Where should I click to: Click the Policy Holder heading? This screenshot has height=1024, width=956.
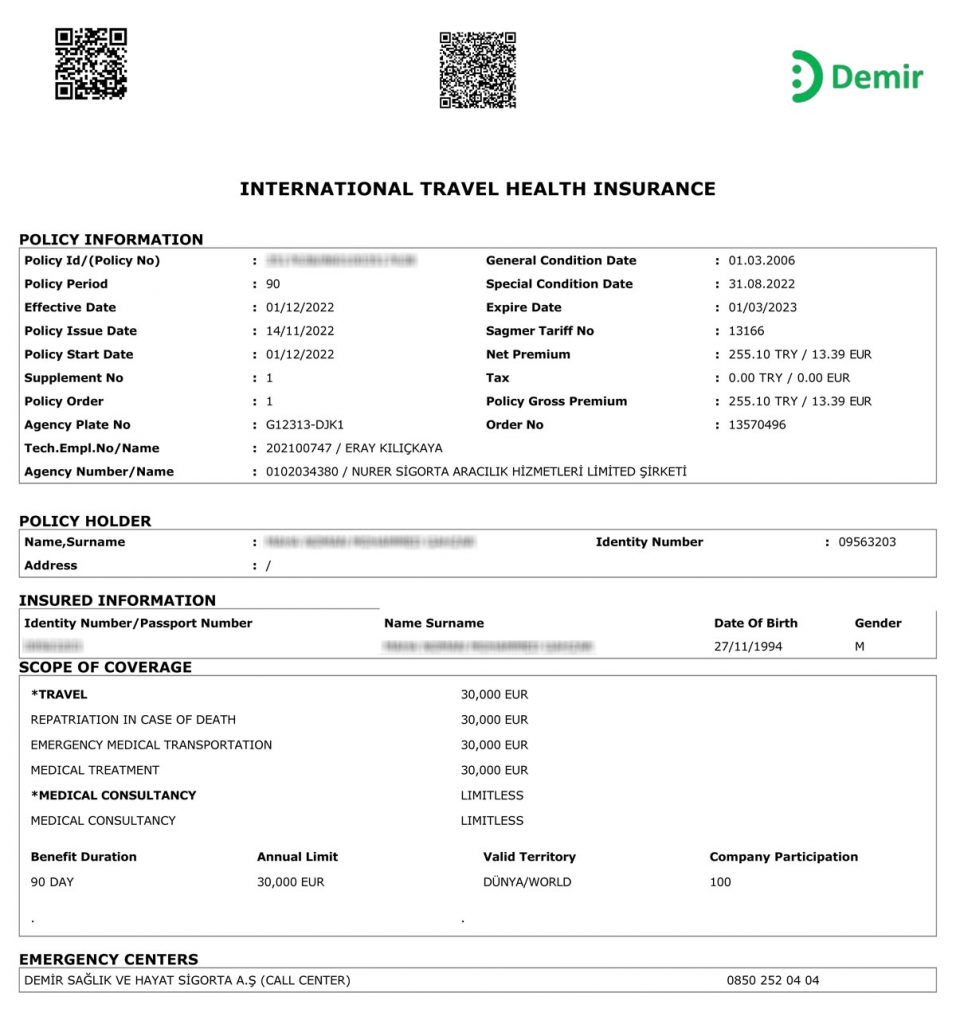(x=85, y=521)
